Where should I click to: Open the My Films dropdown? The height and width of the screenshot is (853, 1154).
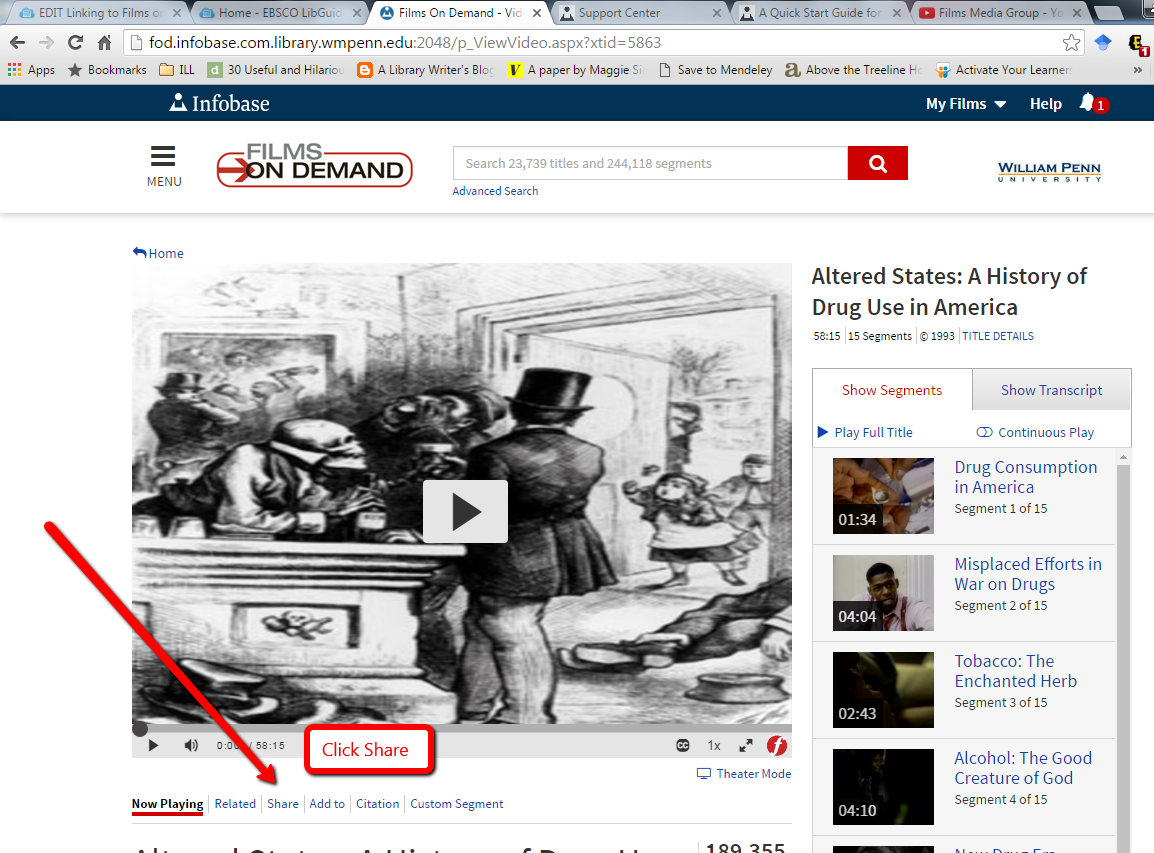coord(965,103)
